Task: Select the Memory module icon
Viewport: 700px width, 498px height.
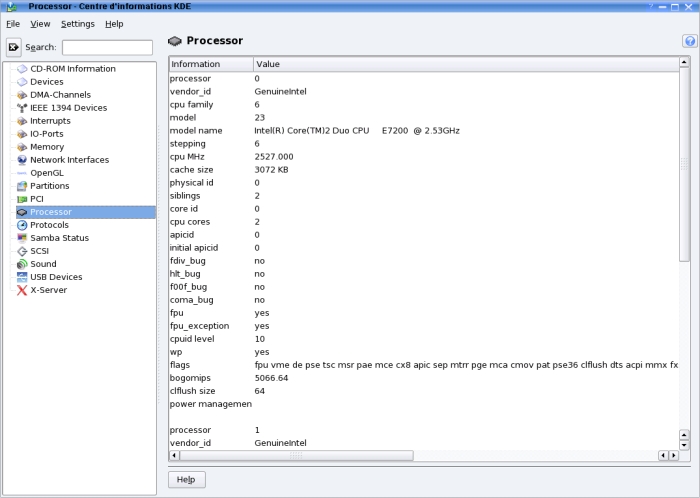Action: click(22, 147)
